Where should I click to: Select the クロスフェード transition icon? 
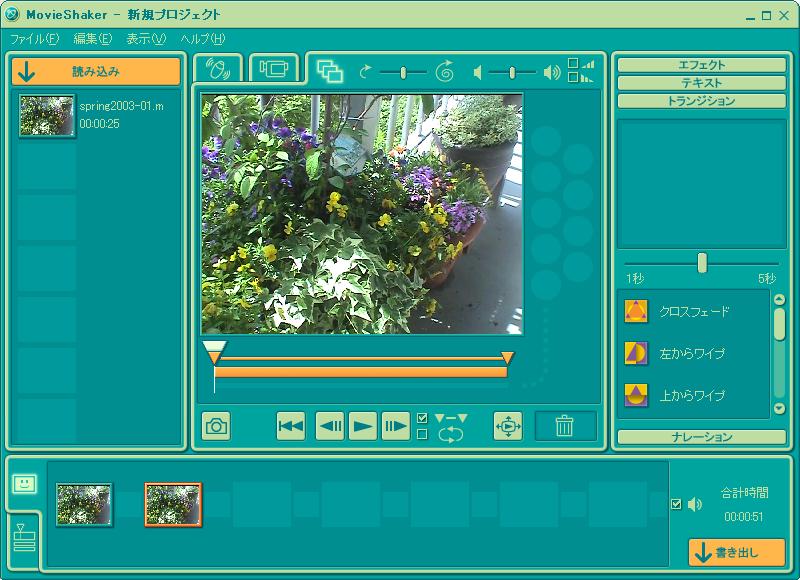pyautogui.click(x=636, y=311)
